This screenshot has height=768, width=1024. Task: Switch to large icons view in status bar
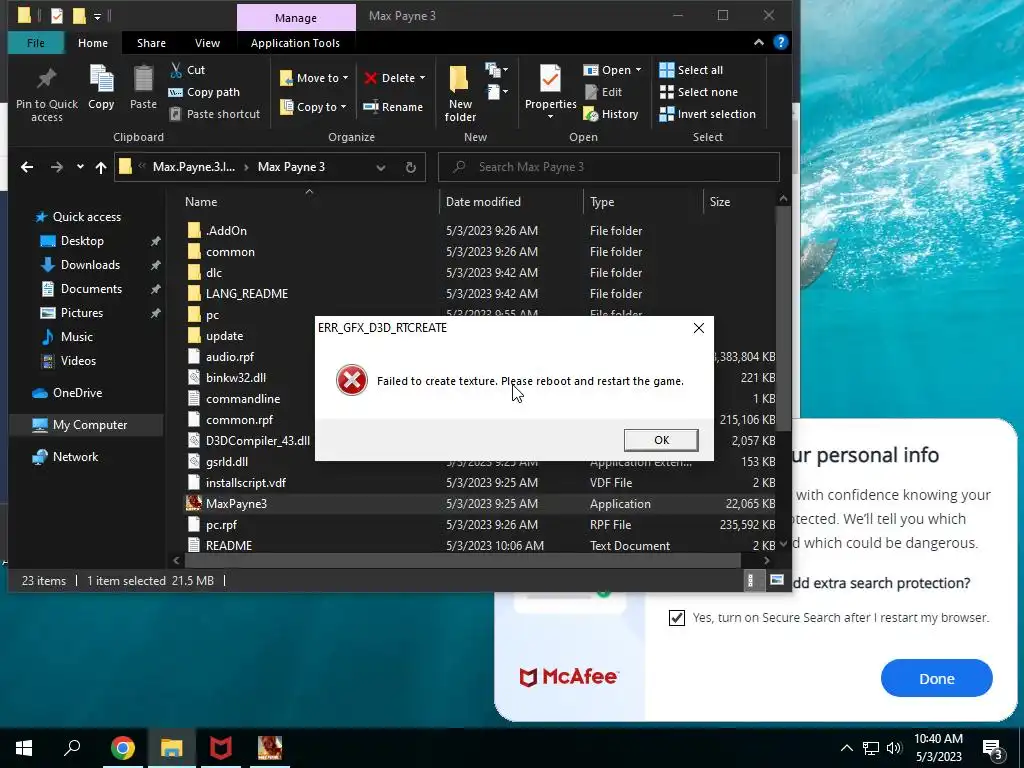[776, 580]
